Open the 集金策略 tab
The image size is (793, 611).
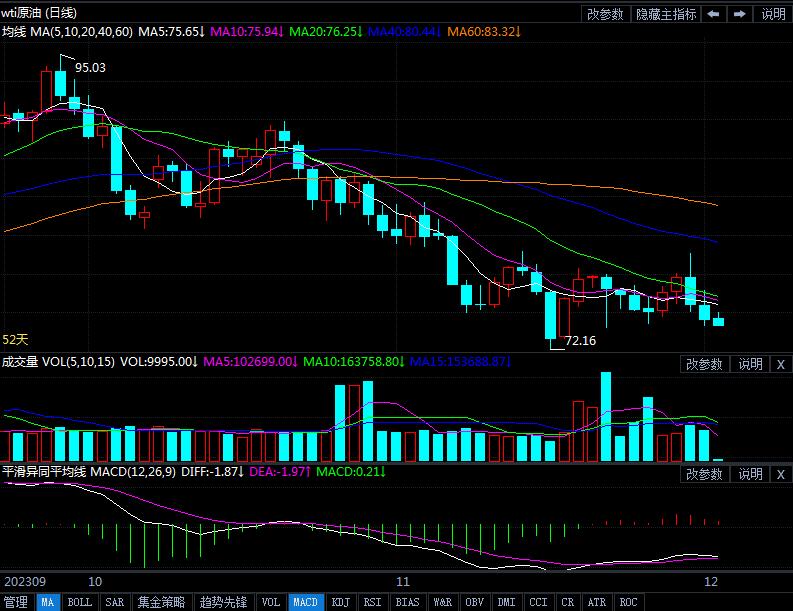click(161, 602)
